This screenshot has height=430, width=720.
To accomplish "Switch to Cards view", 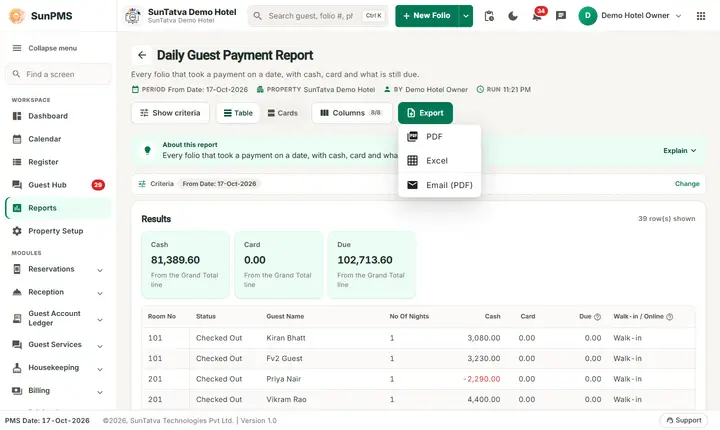I will tap(282, 113).
